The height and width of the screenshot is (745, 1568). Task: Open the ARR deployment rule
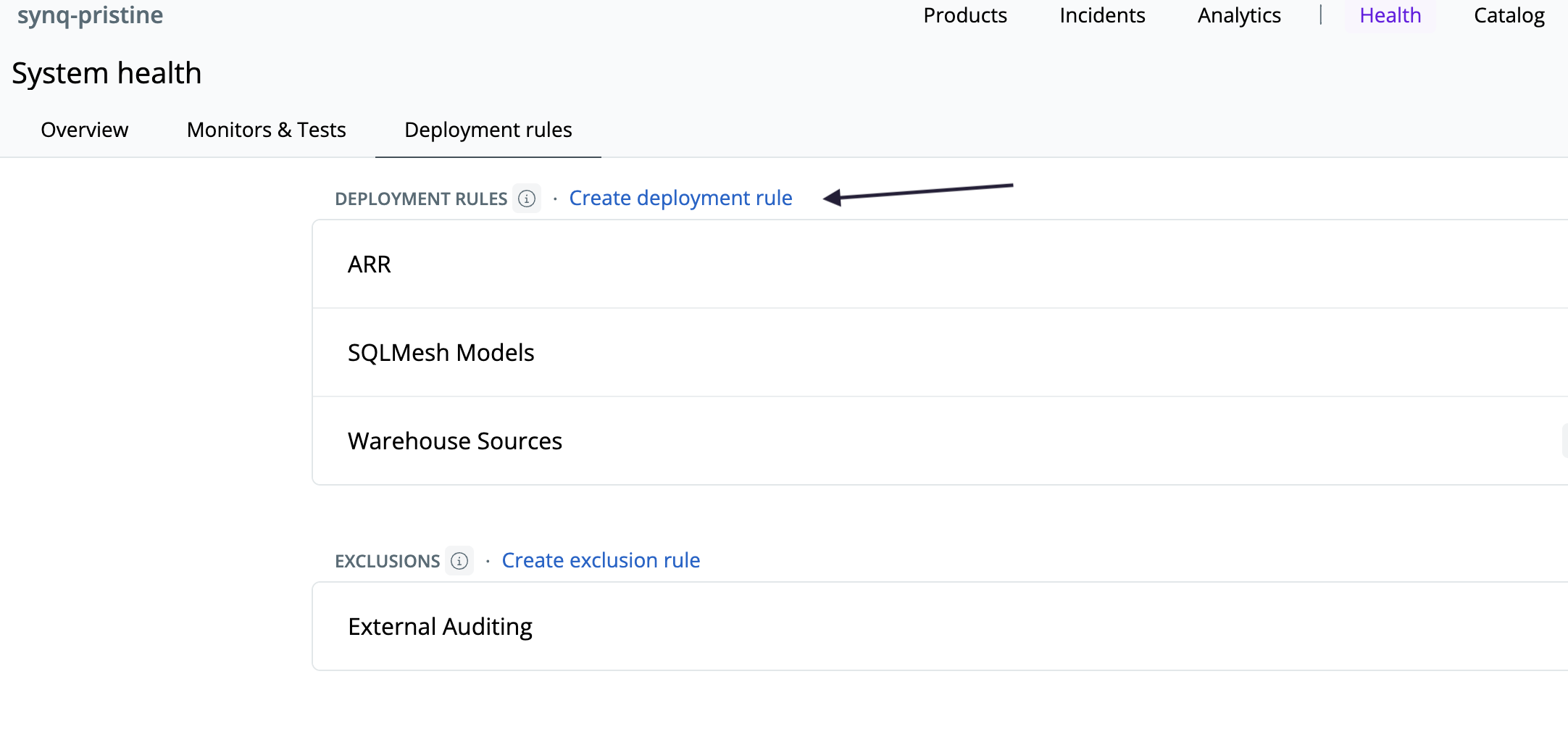point(370,265)
